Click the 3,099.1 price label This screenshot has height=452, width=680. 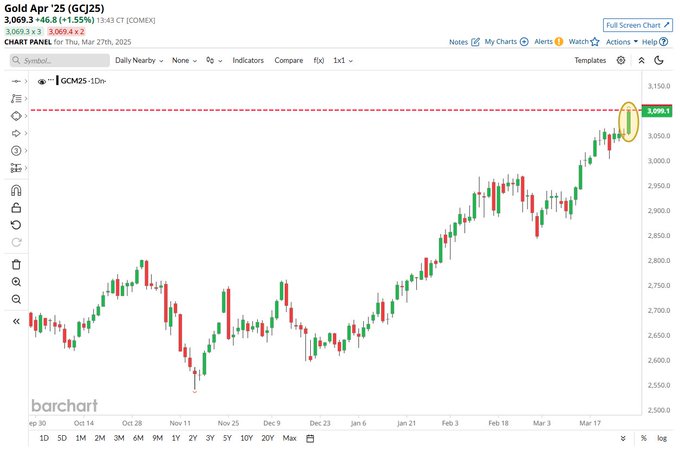[x=658, y=111]
